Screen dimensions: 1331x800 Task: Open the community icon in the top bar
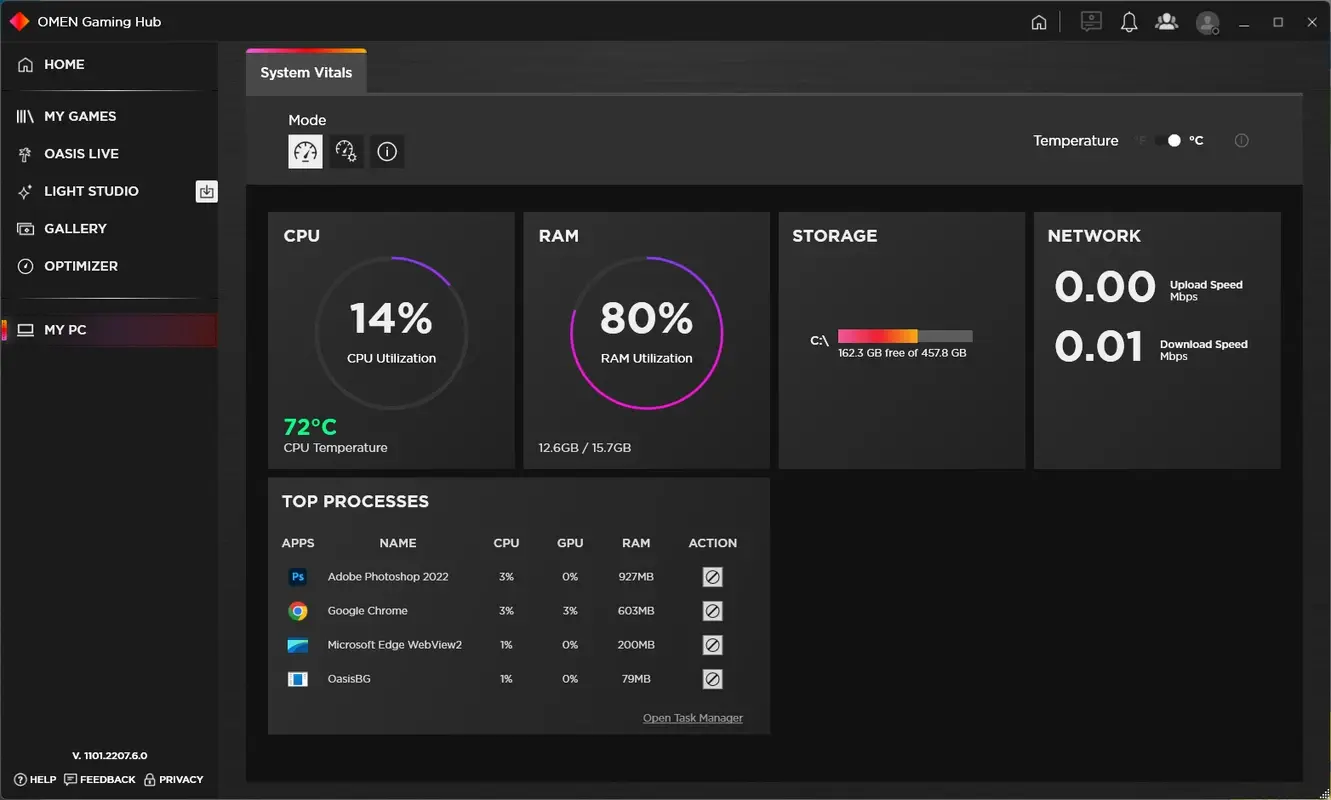coord(1166,21)
